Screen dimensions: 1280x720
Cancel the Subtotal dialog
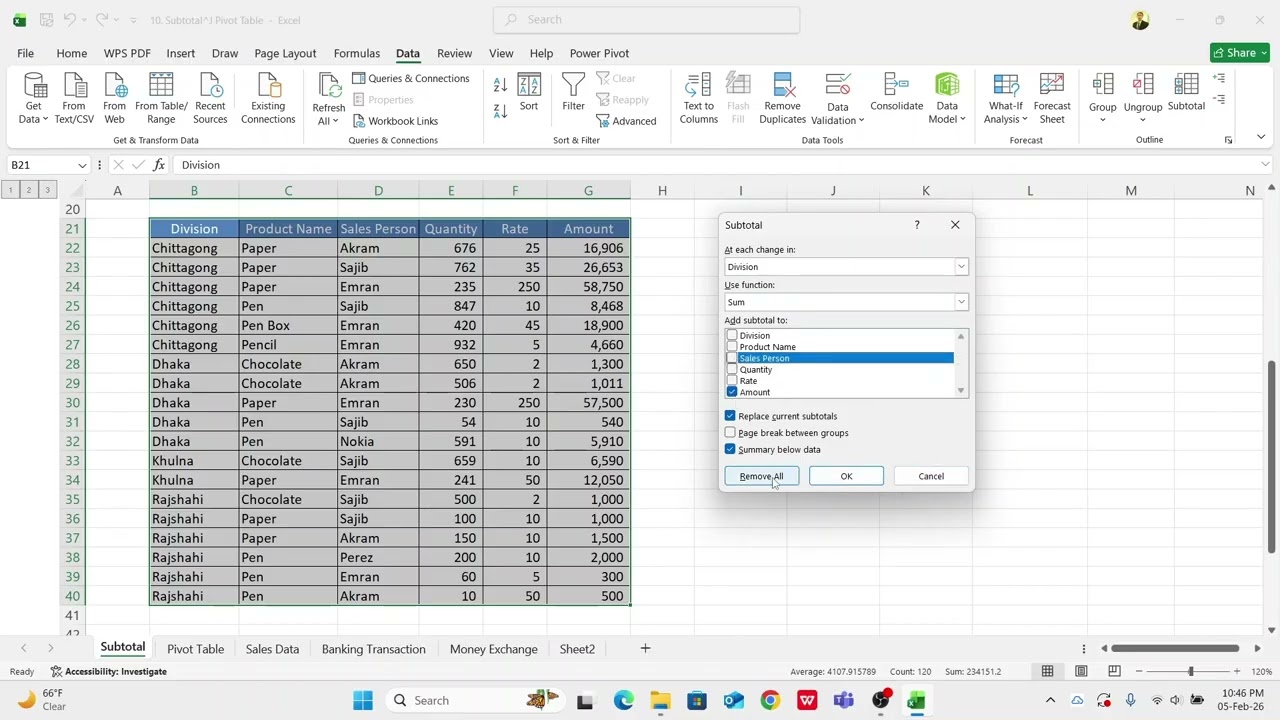tap(931, 476)
